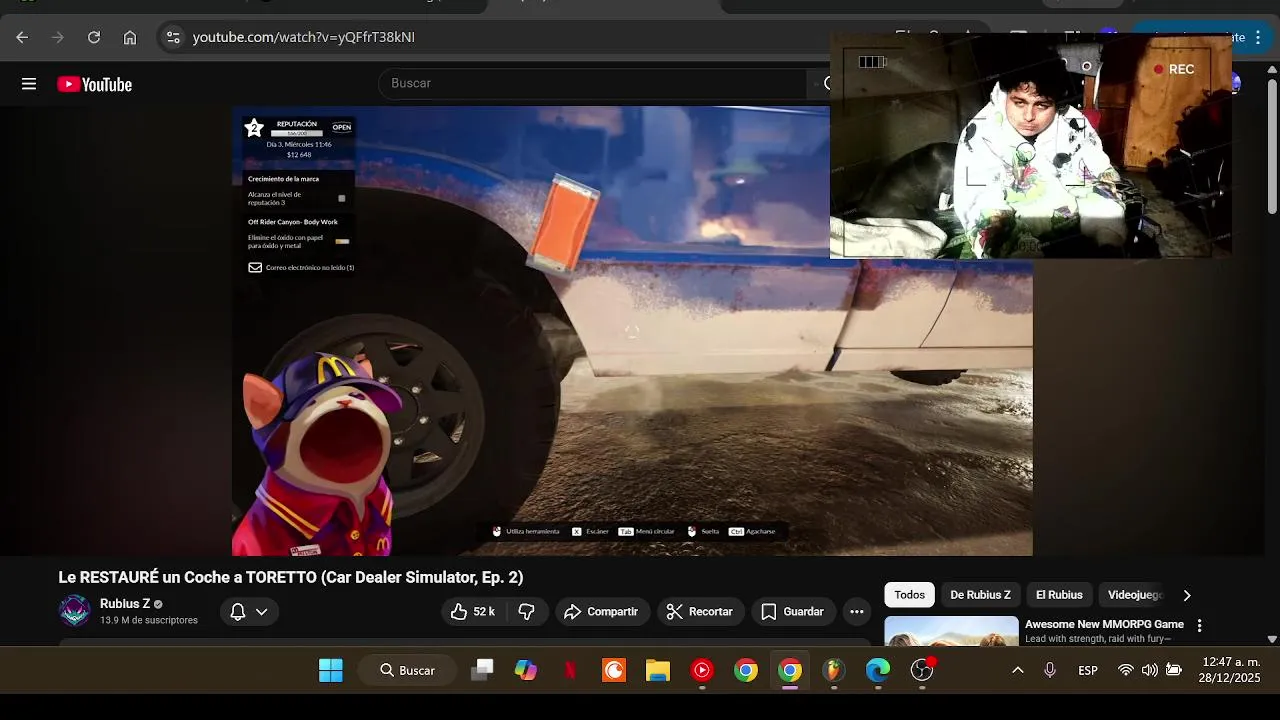Focus the YouTube Buscar search field
1280x720 pixels.
click(x=592, y=84)
